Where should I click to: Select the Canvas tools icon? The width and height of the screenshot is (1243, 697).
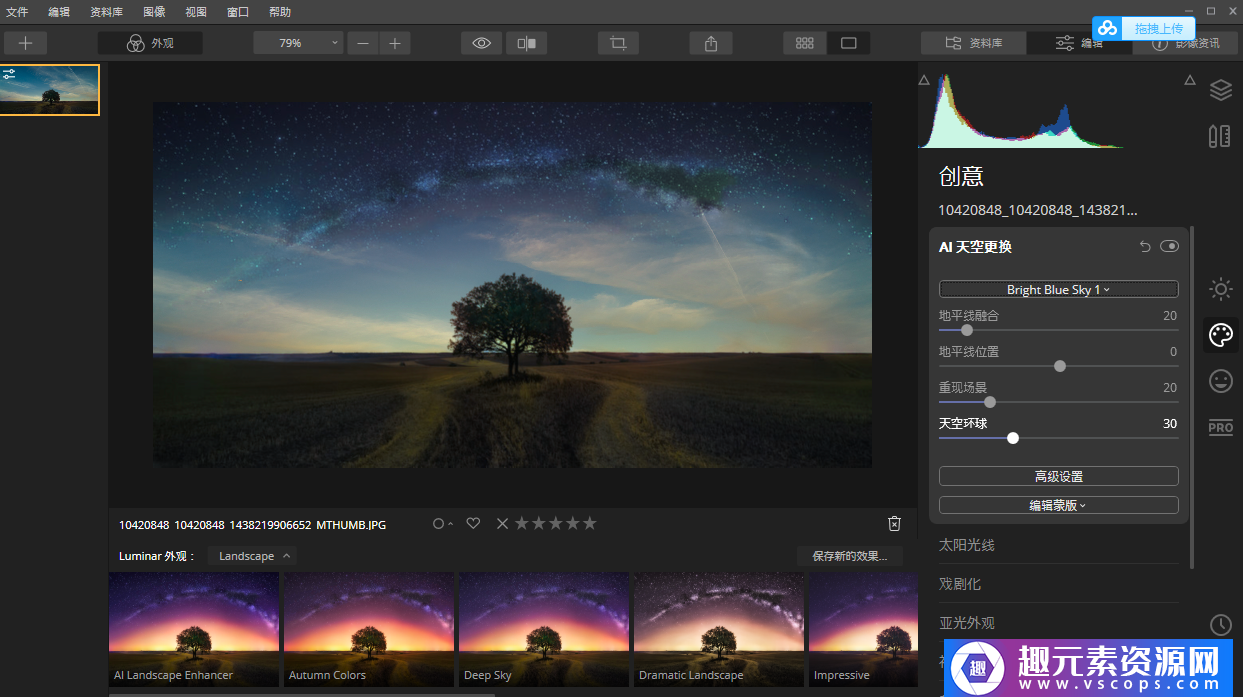click(1220, 136)
